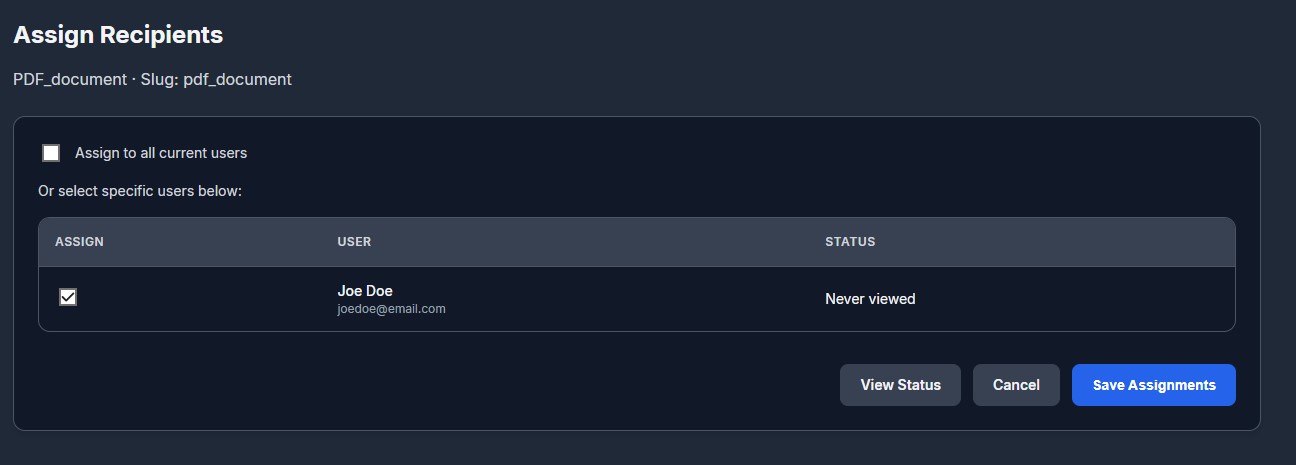Click the table header bar

[x=637, y=242]
